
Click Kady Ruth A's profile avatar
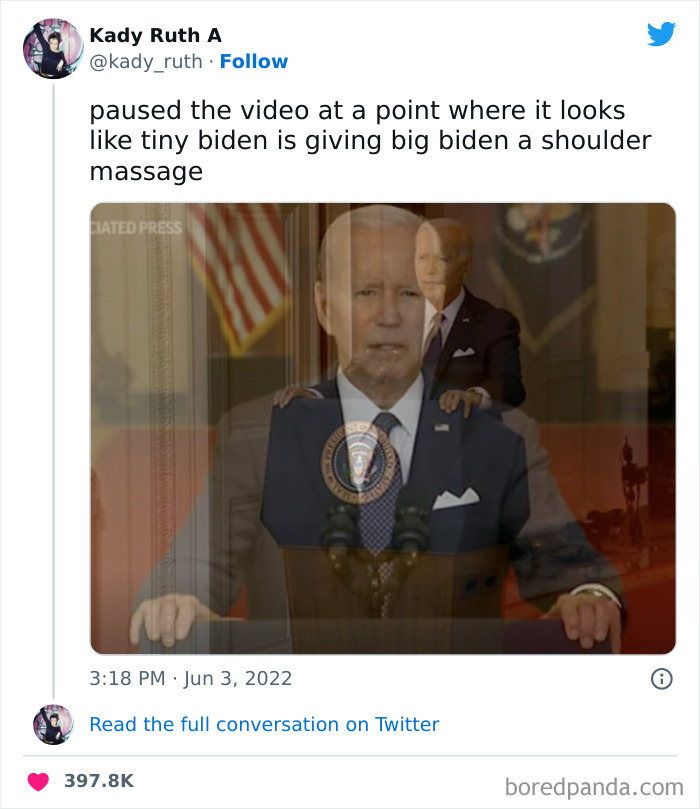50,47
